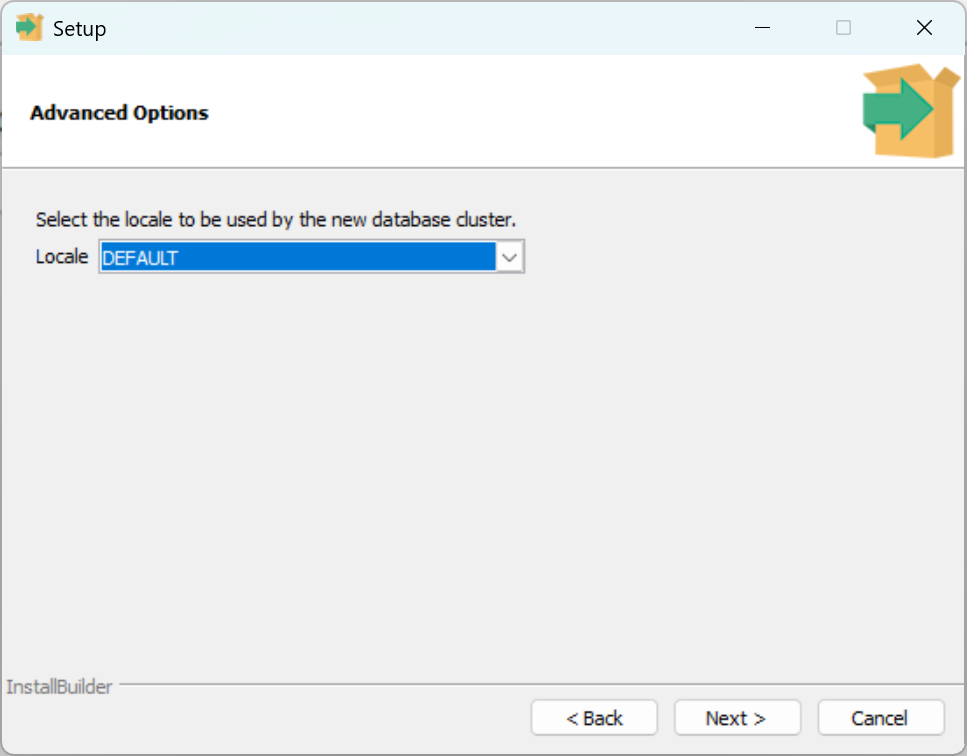Viewport: 967px width, 756px height.
Task: Click the Locale field label
Action: point(62,257)
